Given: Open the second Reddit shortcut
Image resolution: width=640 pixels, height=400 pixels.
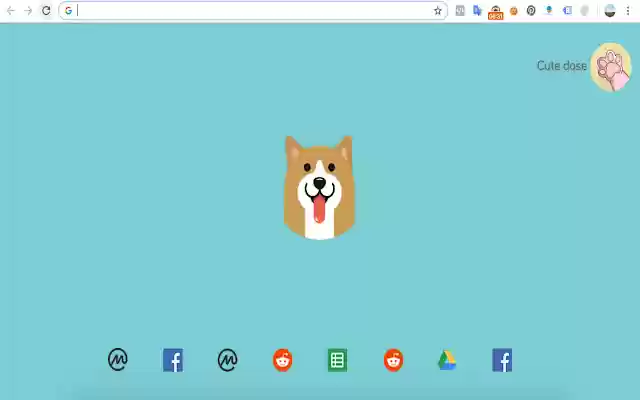Looking at the screenshot, I should (393, 360).
